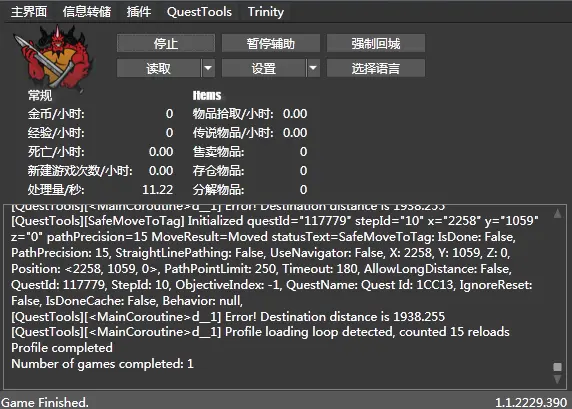This screenshot has height=409, width=572.
Task: Click the Profile completed log line
Action: point(62,348)
